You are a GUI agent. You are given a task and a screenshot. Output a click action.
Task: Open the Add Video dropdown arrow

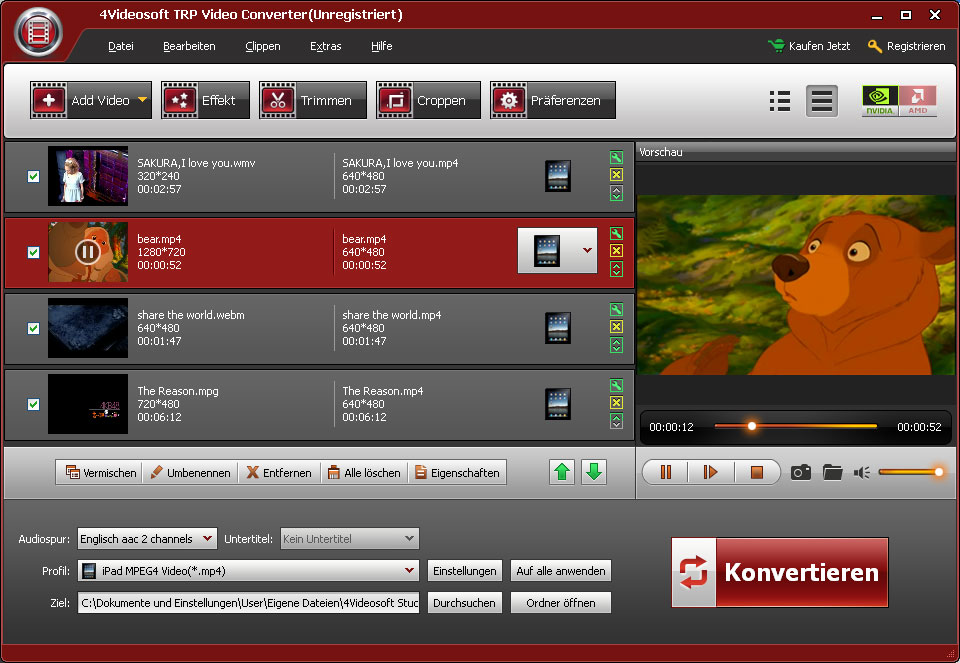tap(142, 100)
